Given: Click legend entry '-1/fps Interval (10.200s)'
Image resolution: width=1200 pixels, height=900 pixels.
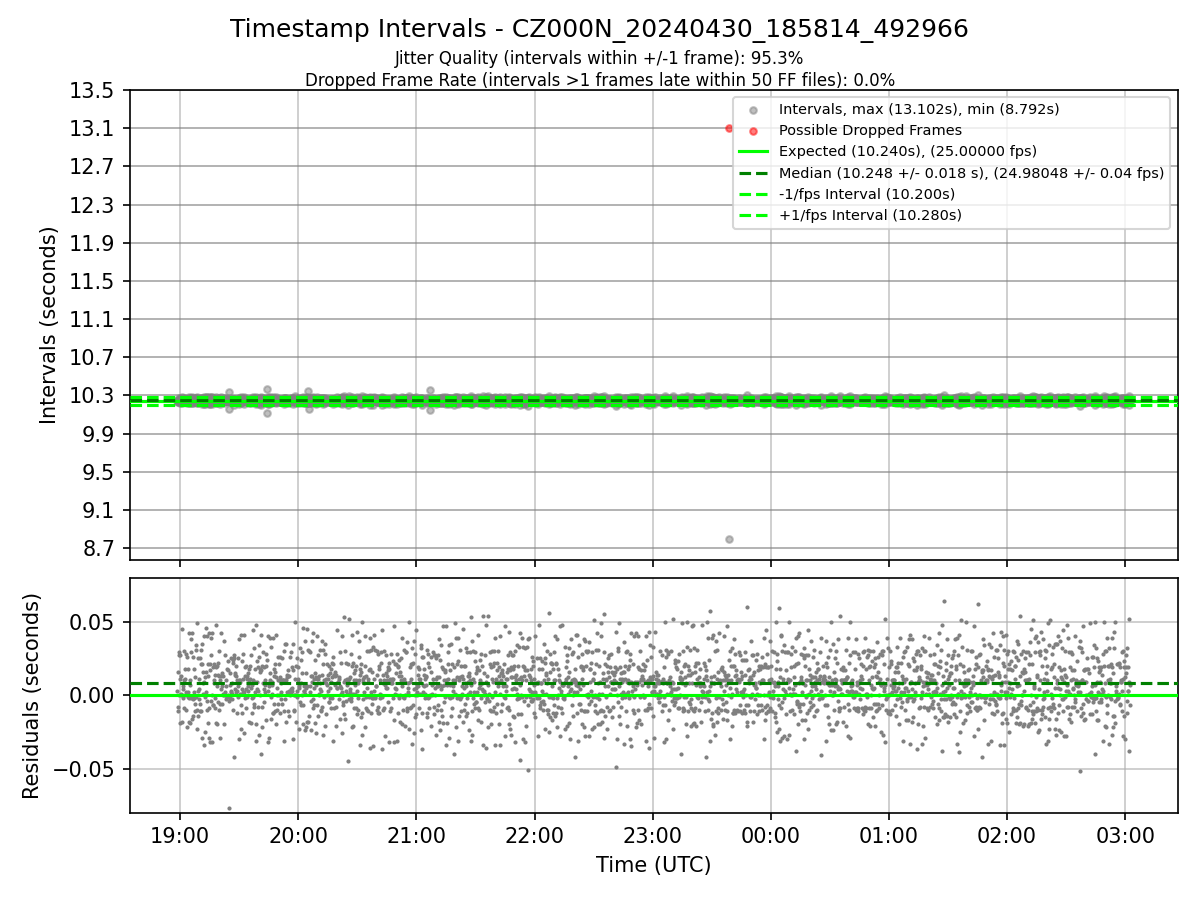Looking at the screenshot, I should 867,194.
